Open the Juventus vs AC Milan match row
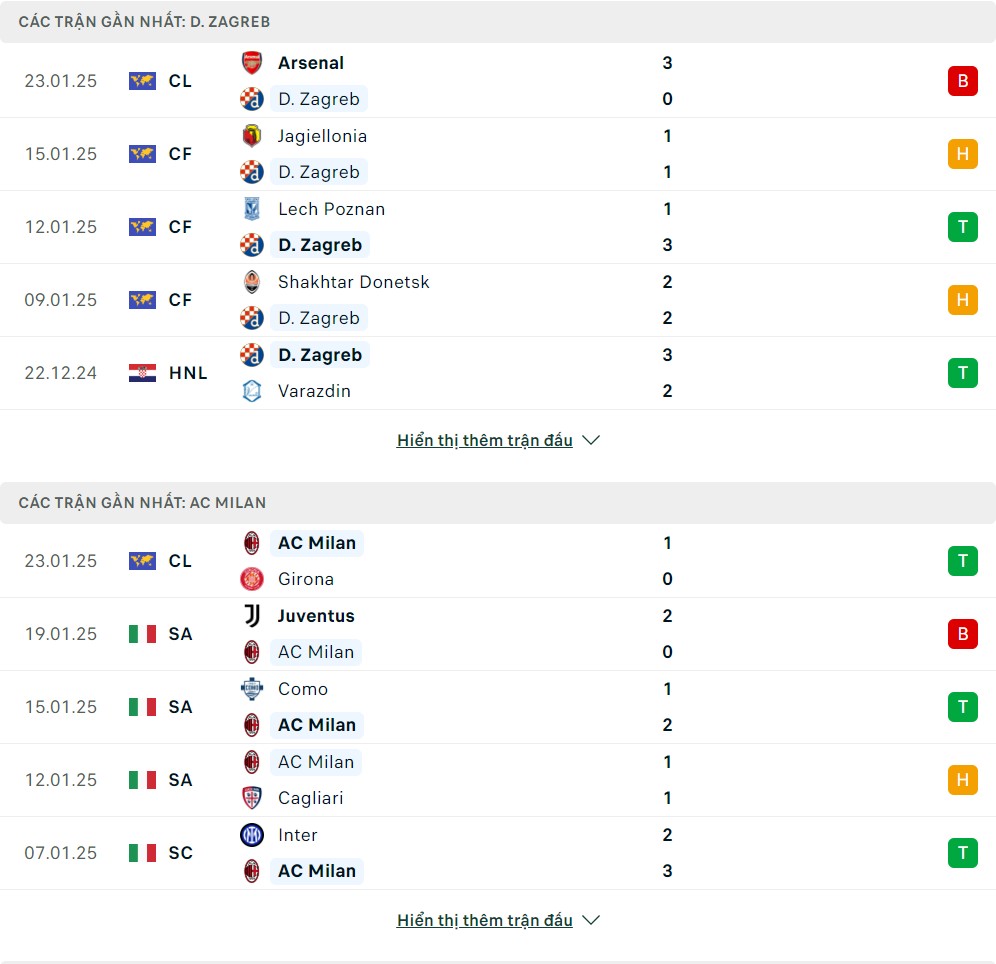 pyautogui.click(x=498, y=634)
